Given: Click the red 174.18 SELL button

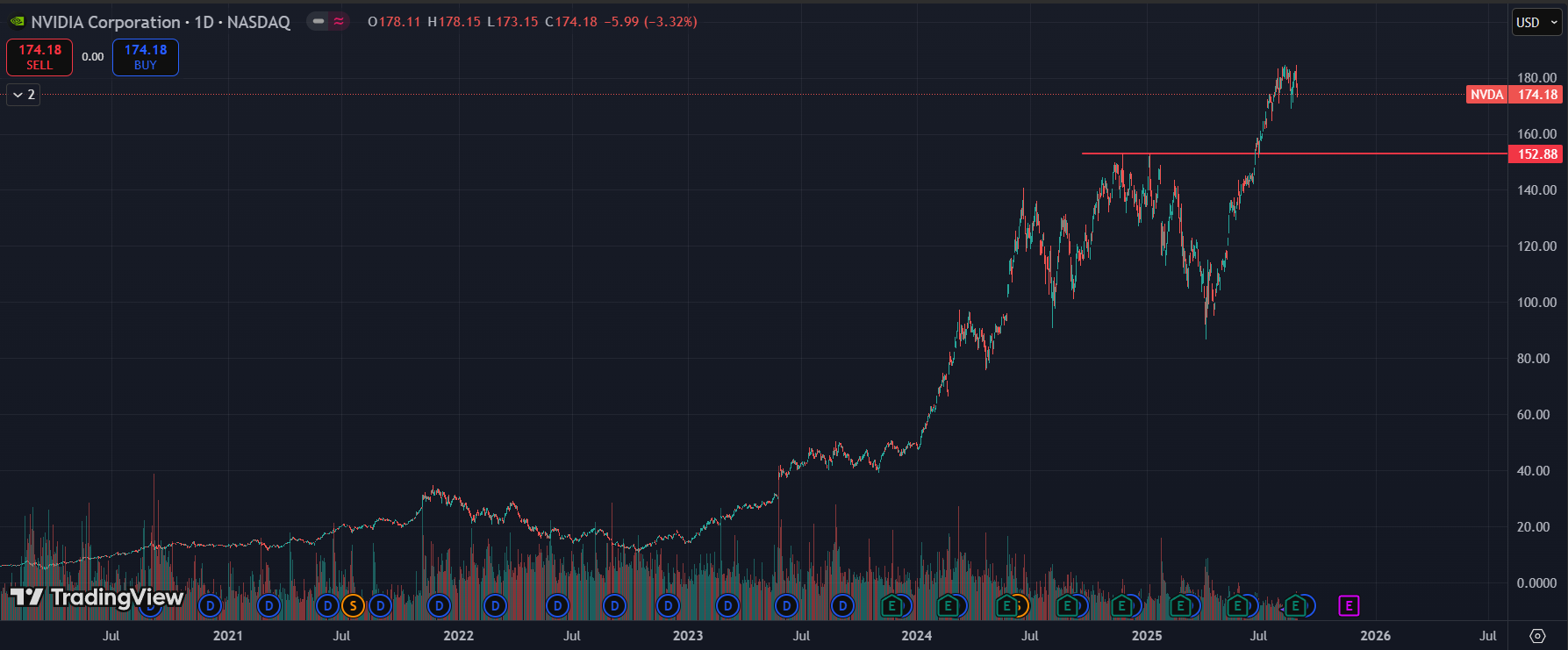Looking at the screenshot, I should 39,57.
